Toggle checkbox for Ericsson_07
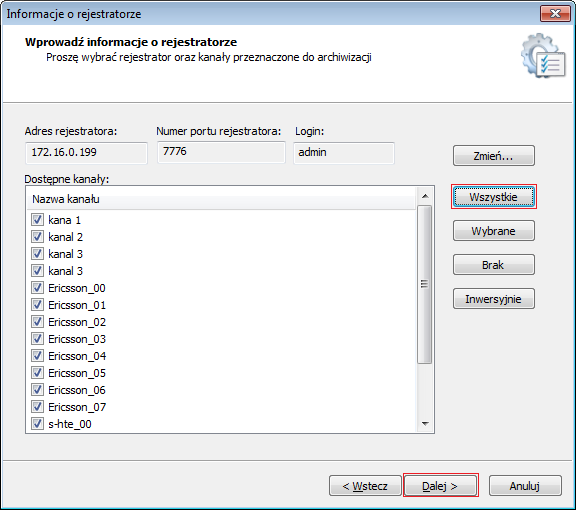 (37, 407)
